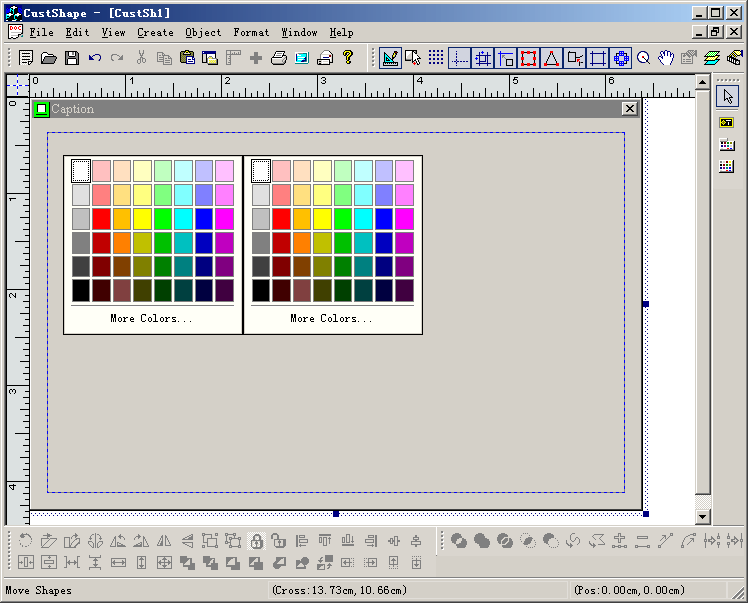
Task: Pick pure red in the left palette
Action: point(101,219)
